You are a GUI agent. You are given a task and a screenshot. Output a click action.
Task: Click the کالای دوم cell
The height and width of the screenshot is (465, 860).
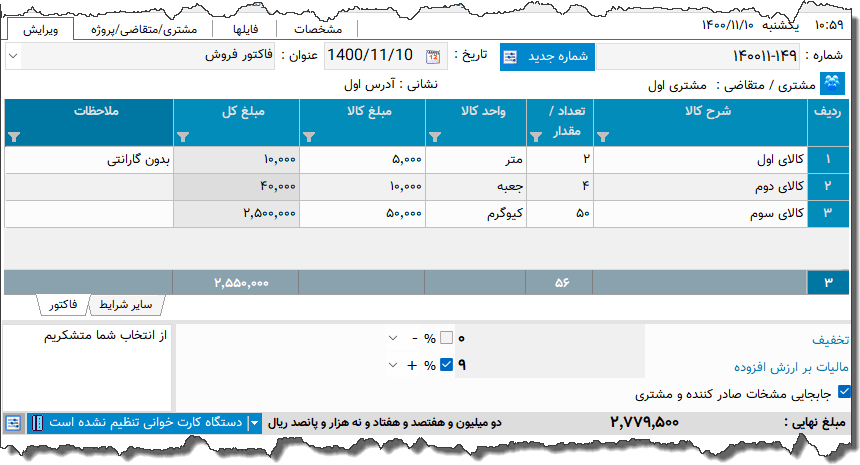tap(700, 186)
